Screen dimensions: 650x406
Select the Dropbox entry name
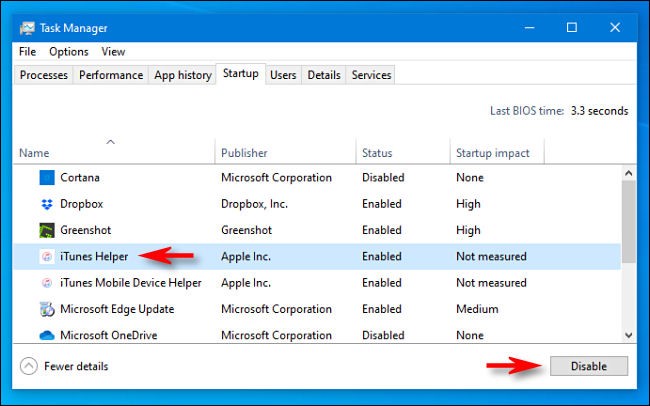81,204
